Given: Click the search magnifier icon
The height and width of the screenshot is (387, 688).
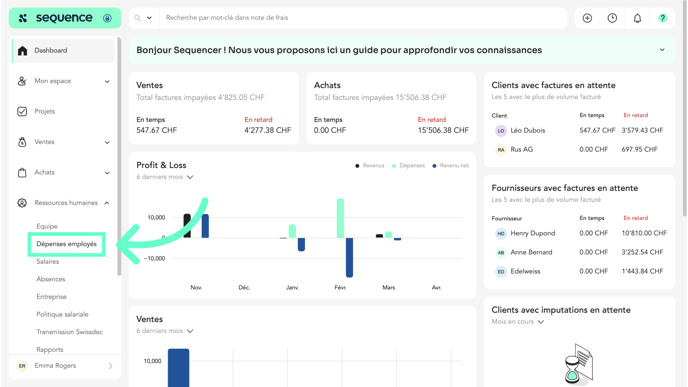Looking at the screenshot, I should point(137,18).
